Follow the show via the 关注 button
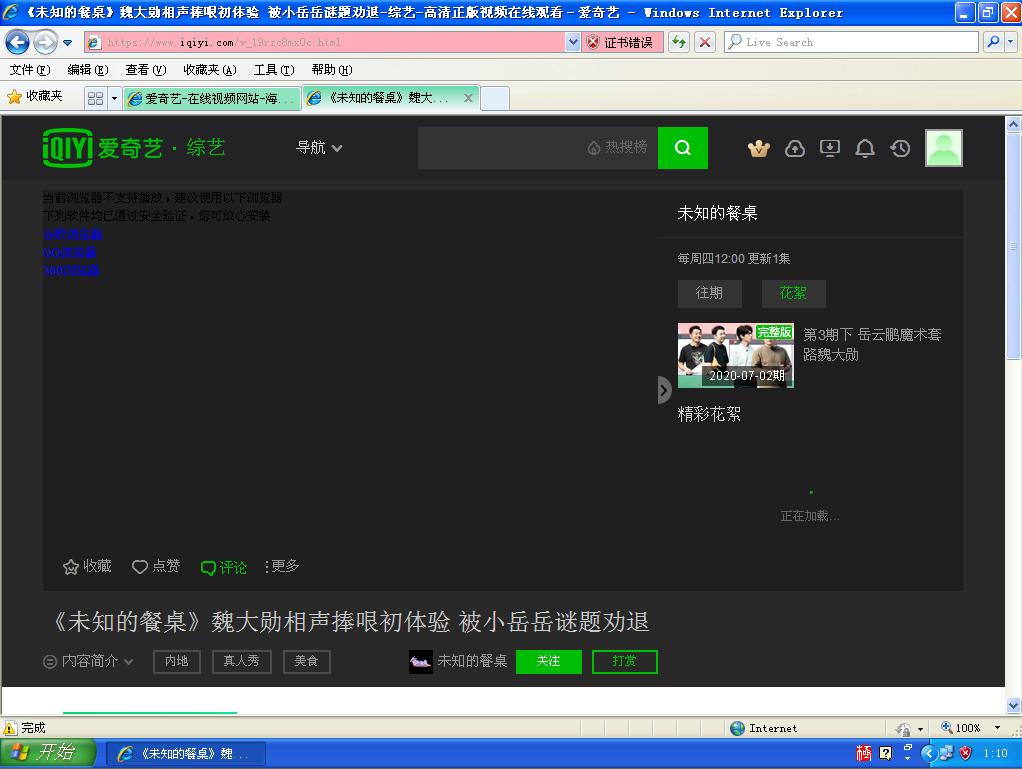Viewport: 1022px width, 769px height. pos(548,662)
